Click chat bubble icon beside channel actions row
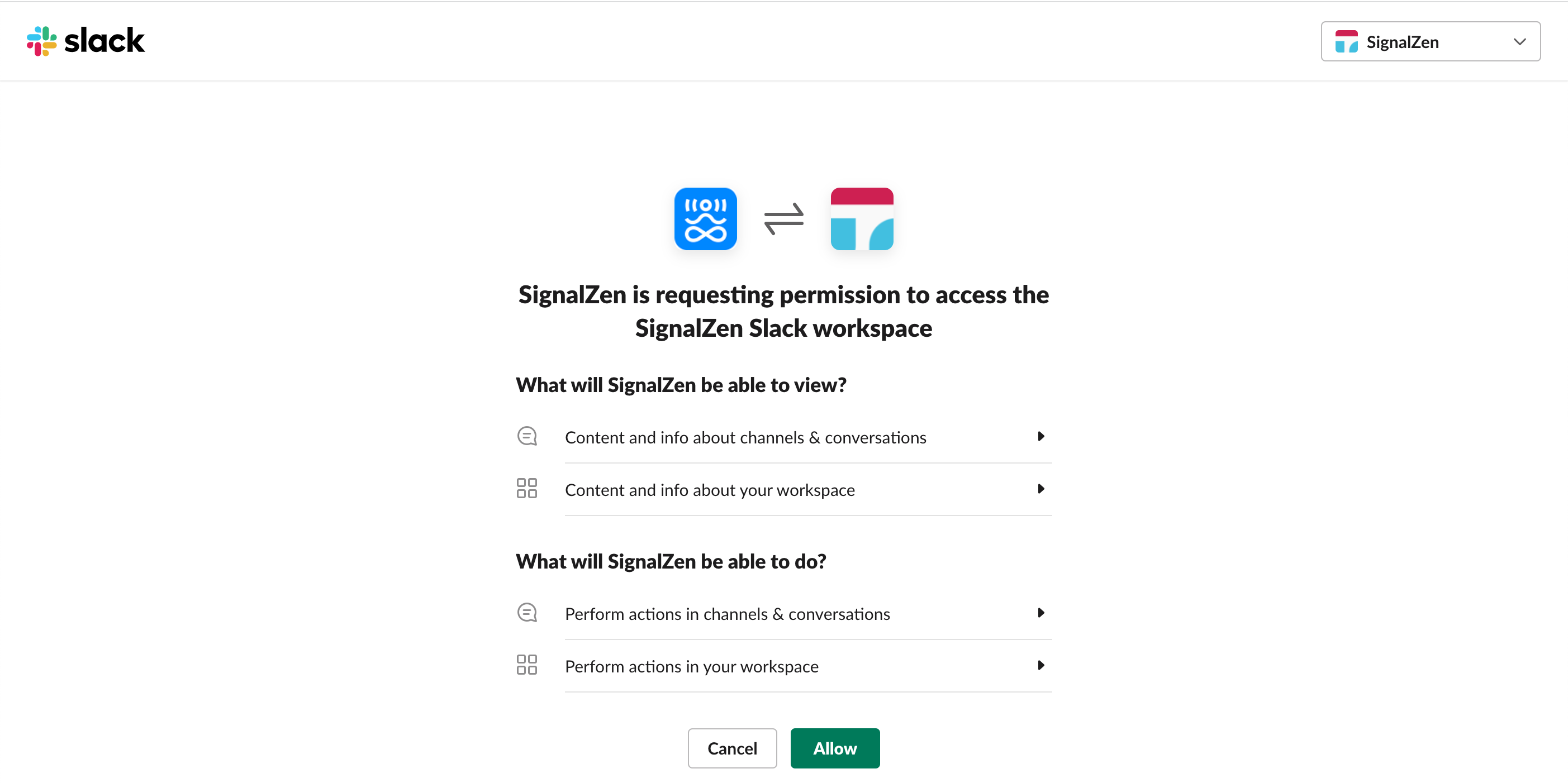The image size is (1568, 783). (527, 613)
